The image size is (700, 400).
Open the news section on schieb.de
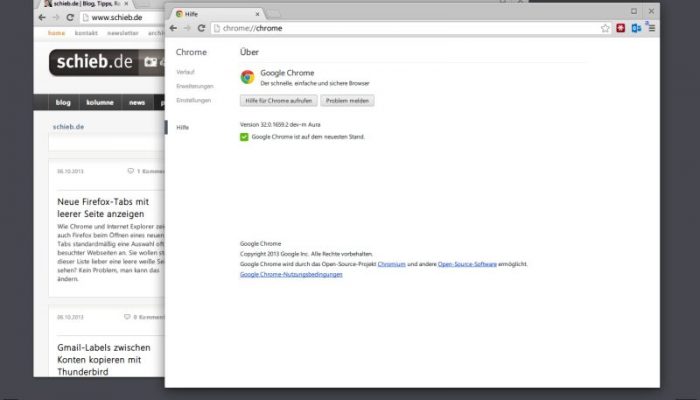click(137, 102)
